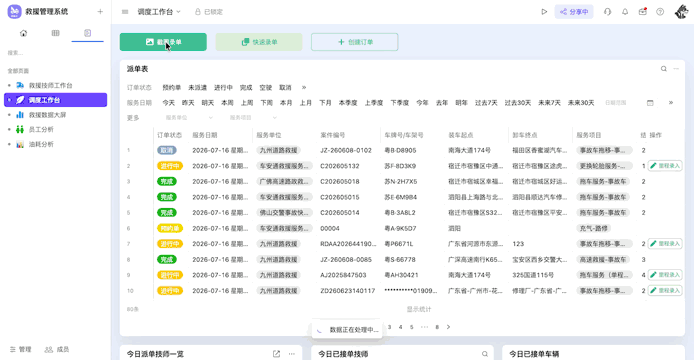The image size is (694, 360).
Task: Click the play/preview icon in top bar
Action: tap(544, 12)
